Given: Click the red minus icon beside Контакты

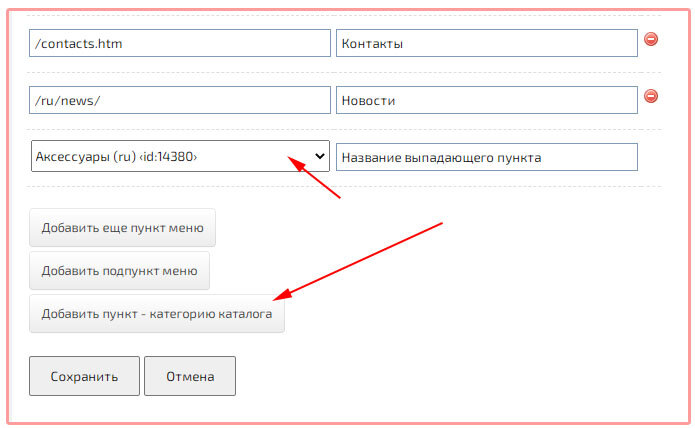Looking at the screenshot, I should (650, 40).
